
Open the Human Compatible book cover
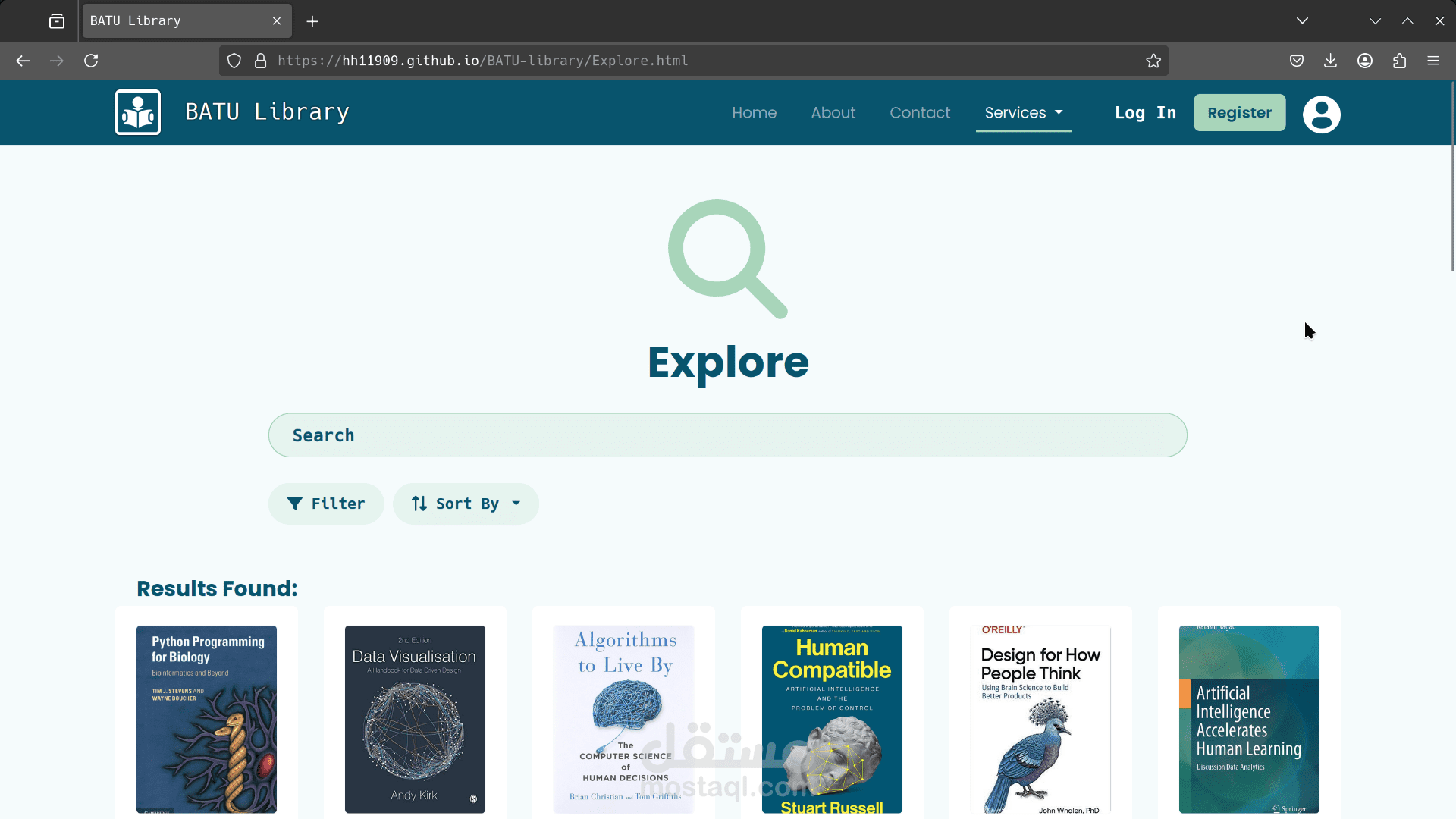pyautogui.click(x=832, y=719)
